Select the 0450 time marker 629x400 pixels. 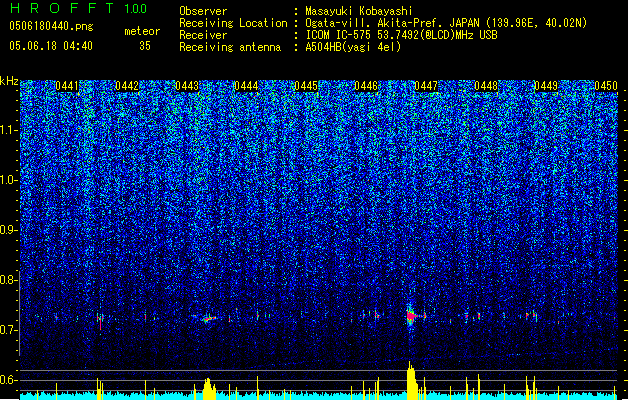tap(606, 86)
